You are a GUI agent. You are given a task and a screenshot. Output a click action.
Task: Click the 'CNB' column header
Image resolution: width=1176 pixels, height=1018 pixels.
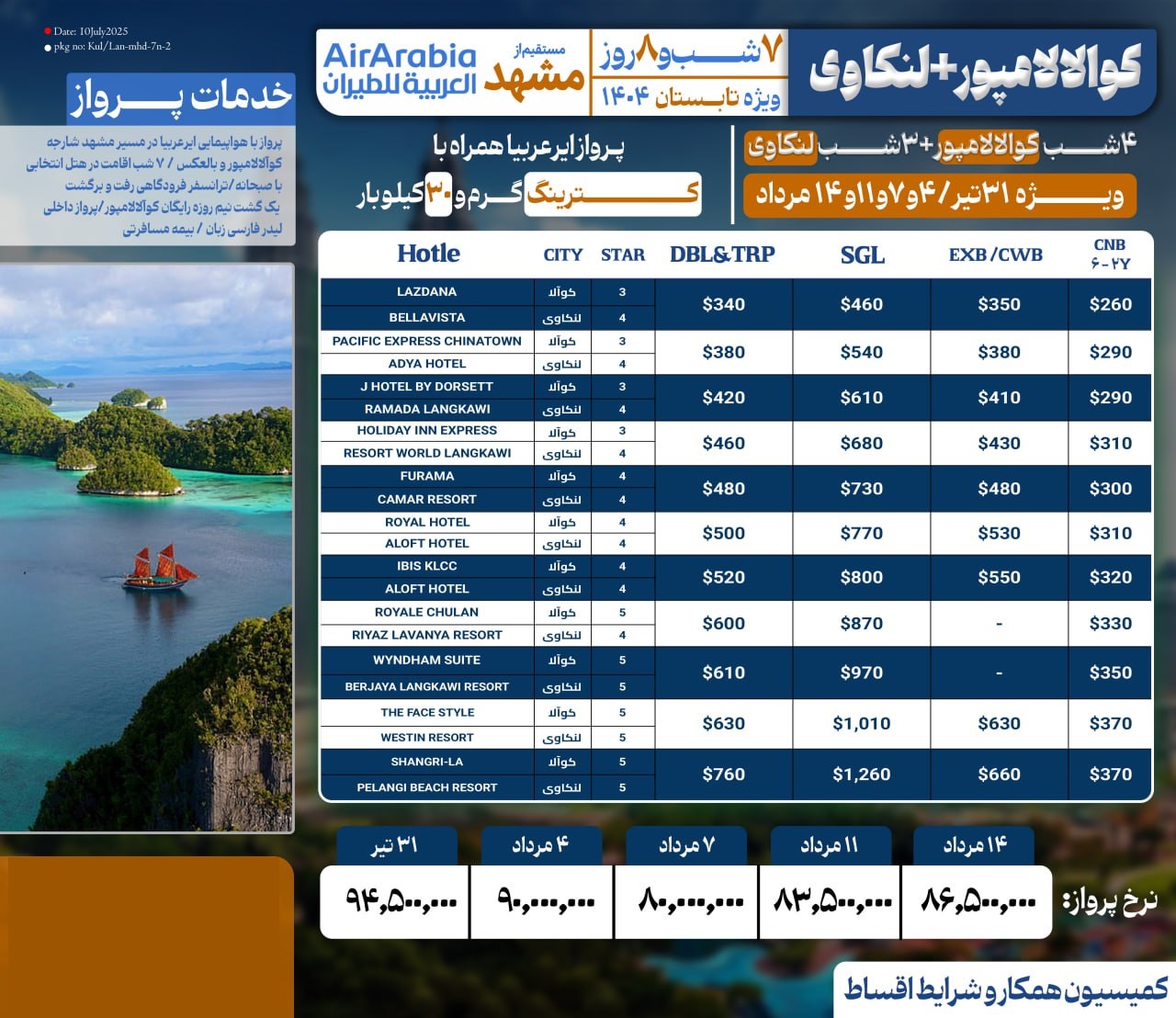point(1110,254)
